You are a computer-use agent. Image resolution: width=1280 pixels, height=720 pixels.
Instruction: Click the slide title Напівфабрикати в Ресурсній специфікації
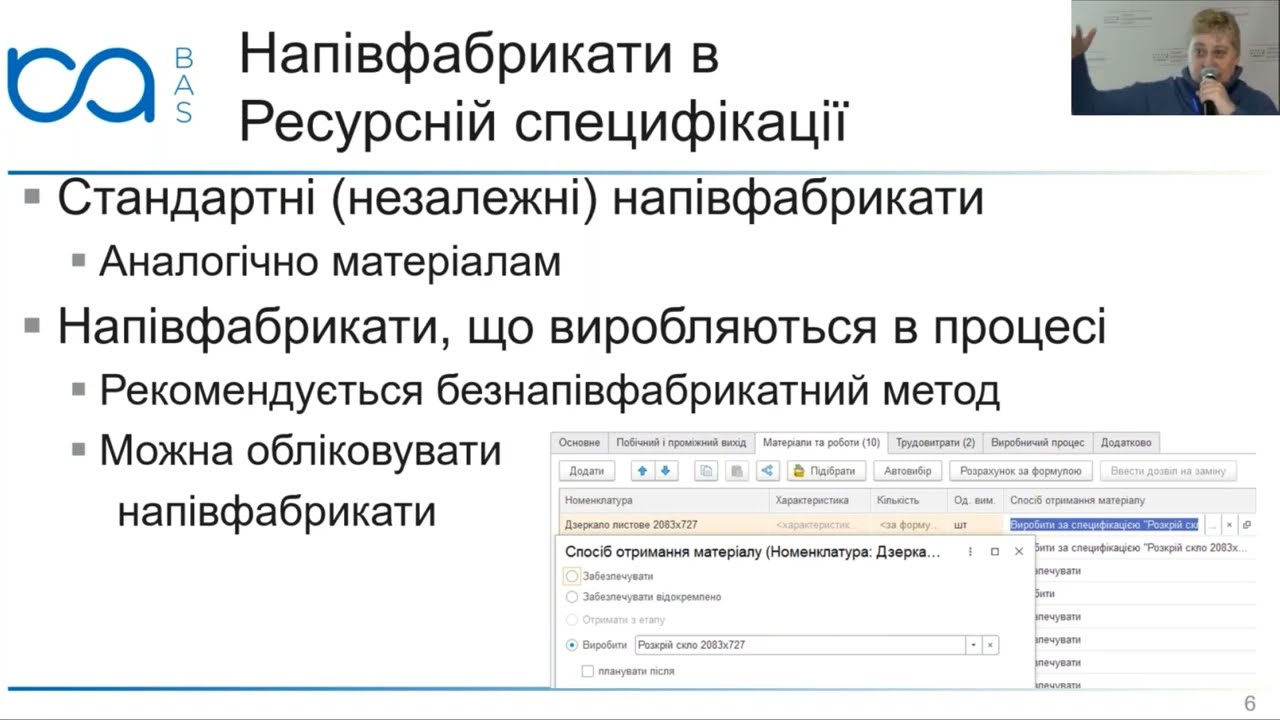pyautogui.click(x=543, y=89)
